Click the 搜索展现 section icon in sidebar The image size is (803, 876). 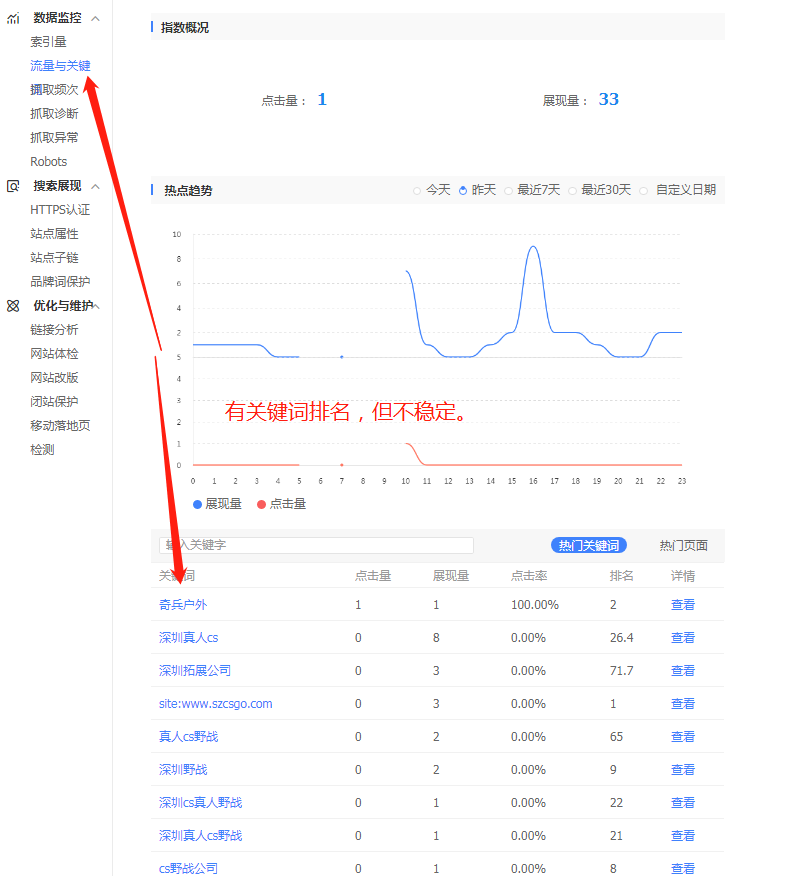[12, 186]
